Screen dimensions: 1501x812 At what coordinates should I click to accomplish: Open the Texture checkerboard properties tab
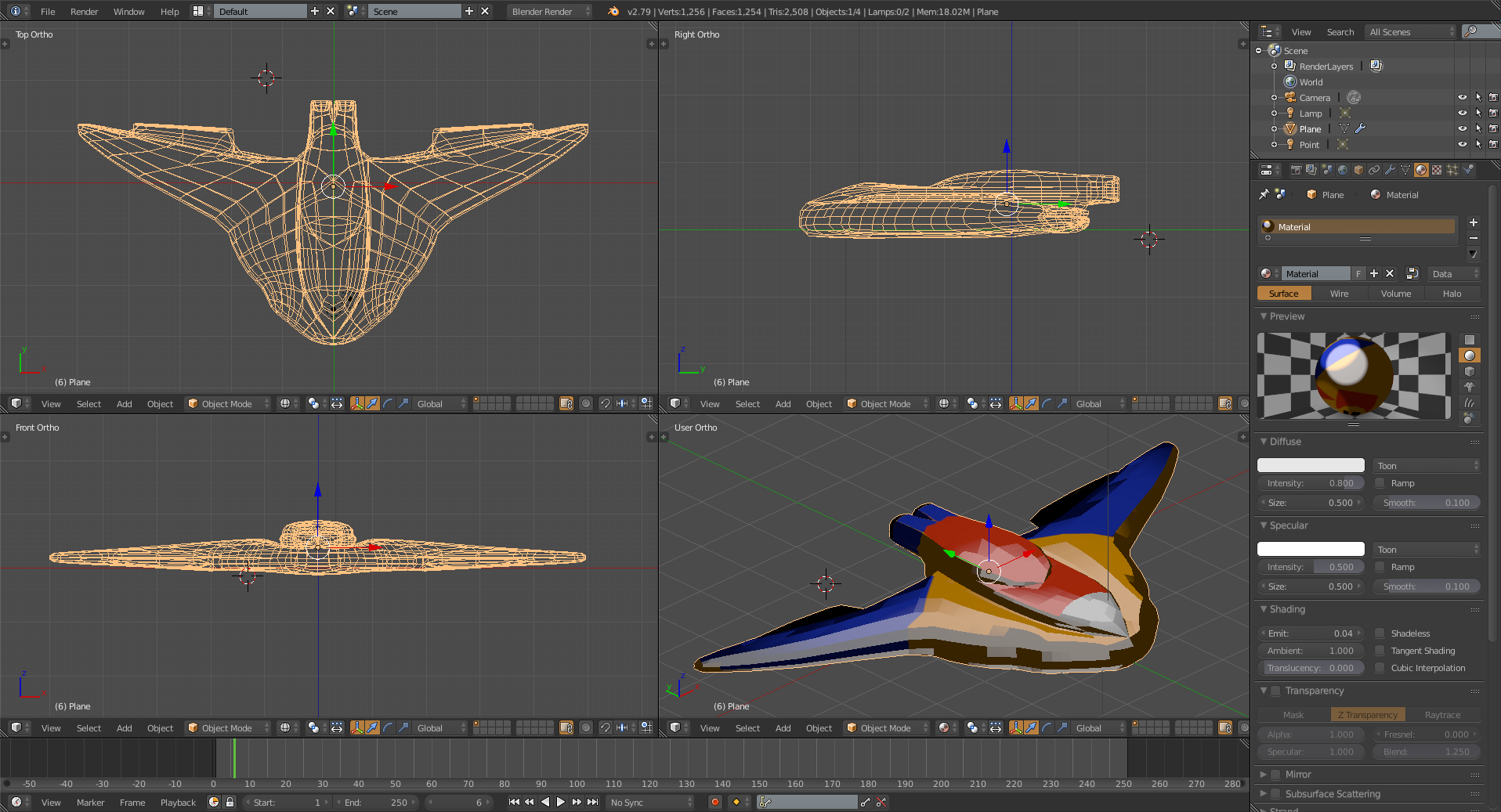(x=1437, y=170)
